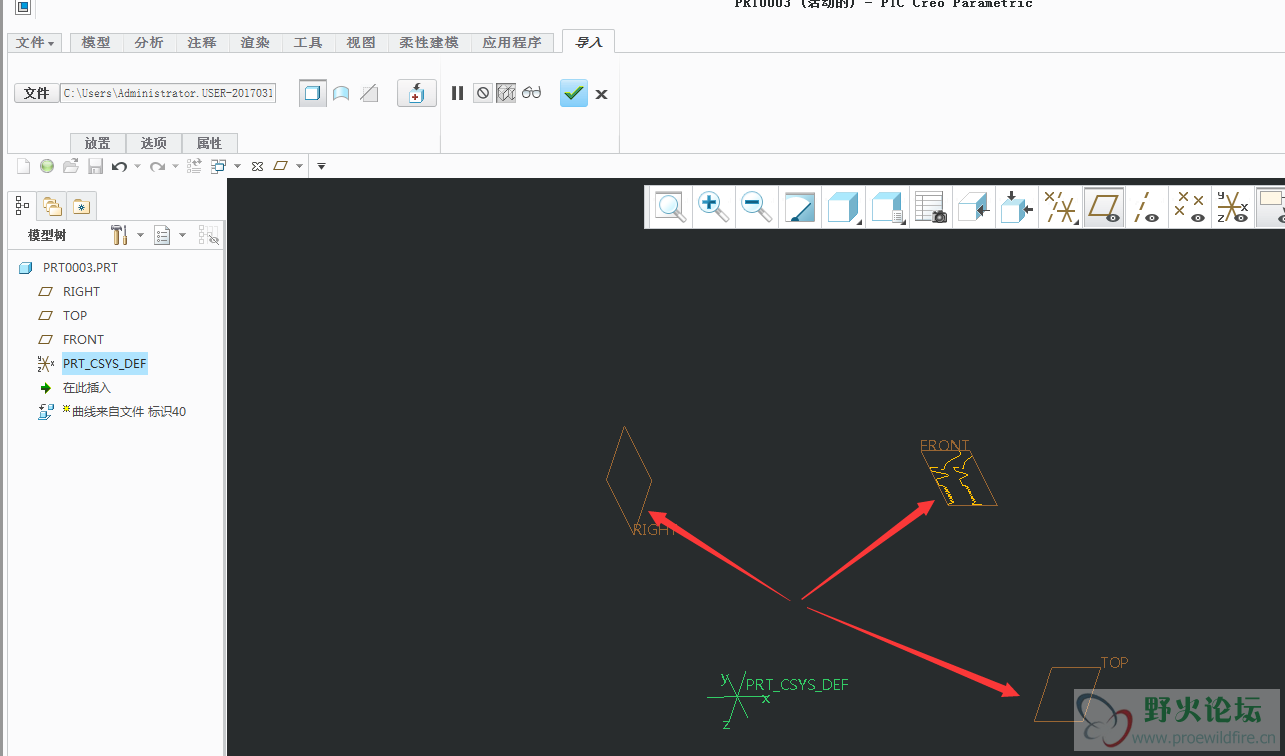The height and width of the screenshot is (756, 1285).
Task: Select the Folder Browser navigator tab
Action: (x=51, y=206)
